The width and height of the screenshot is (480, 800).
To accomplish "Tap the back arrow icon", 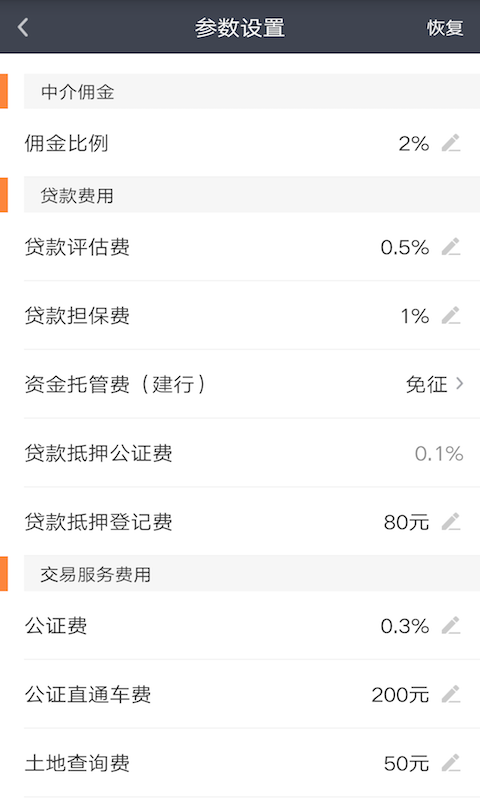I will click(23, 27).
